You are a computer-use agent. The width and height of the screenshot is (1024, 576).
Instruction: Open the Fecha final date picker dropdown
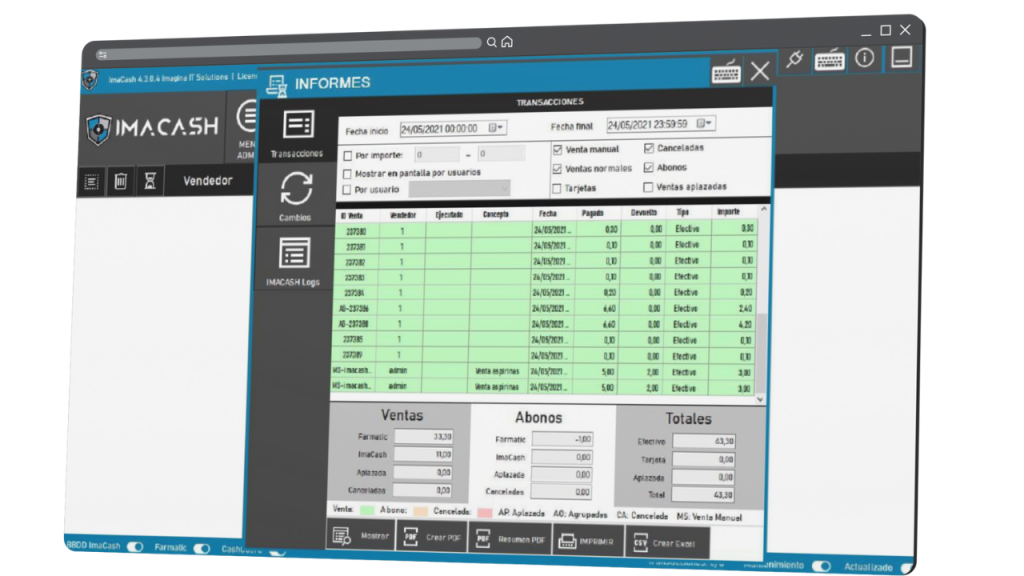click(704, 123)
